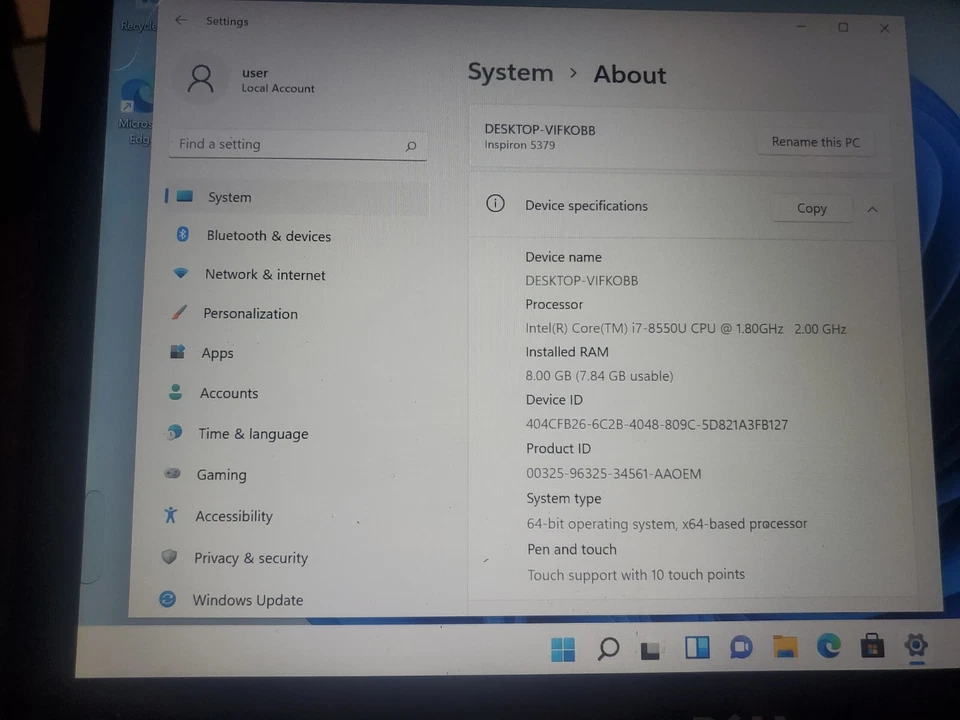Click the Accounts person icon in the sidebar
This screenshot has width=960, height=720.
175,392
